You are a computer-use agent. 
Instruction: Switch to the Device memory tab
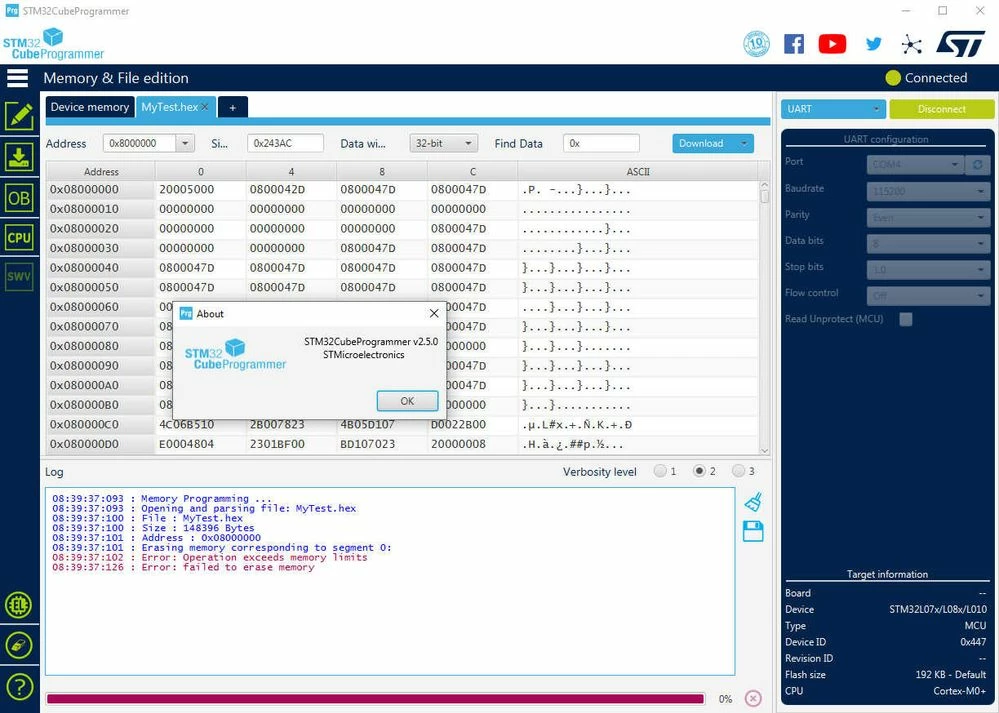click(x=90, y=107)
